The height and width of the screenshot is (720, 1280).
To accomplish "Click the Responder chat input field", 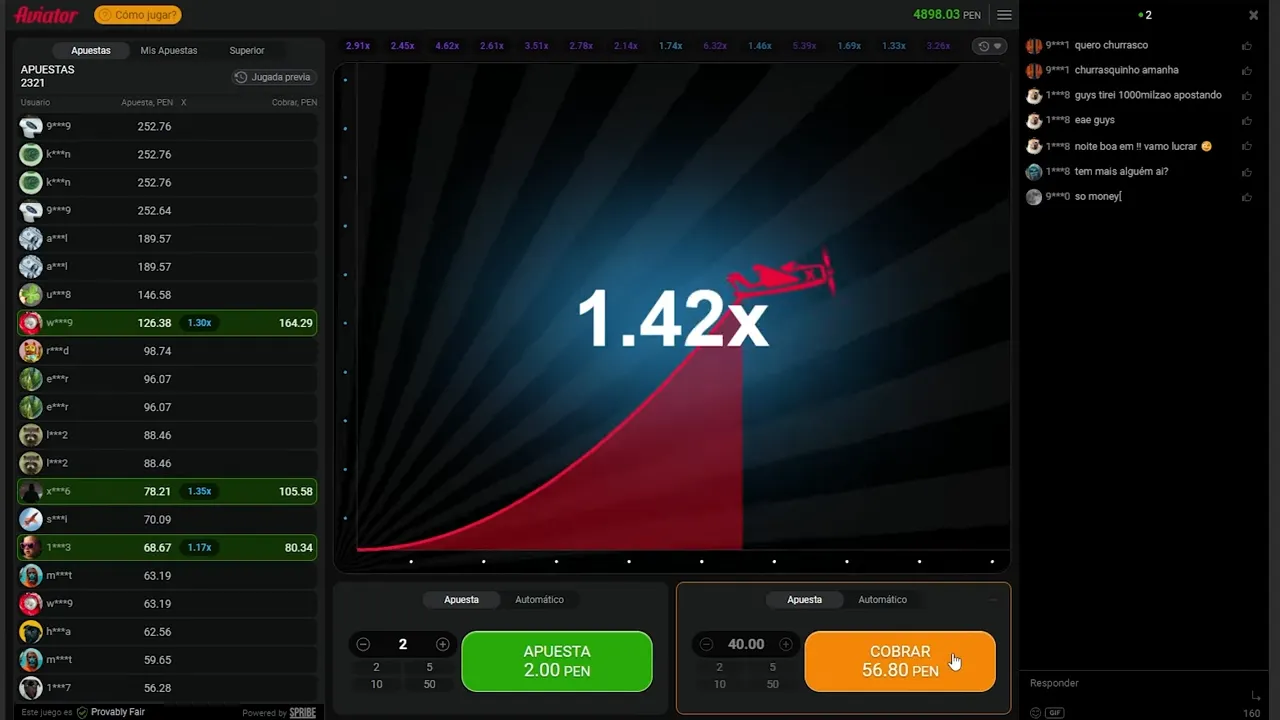I will pos(1130,683).
